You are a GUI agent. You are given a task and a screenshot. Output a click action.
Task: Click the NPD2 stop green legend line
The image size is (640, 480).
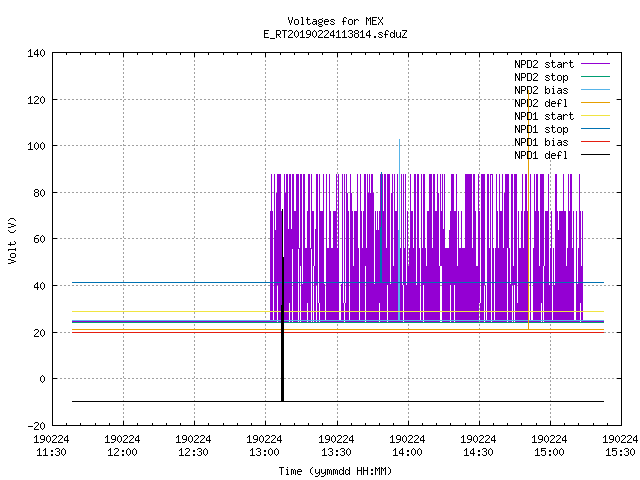tap(595, 77)
